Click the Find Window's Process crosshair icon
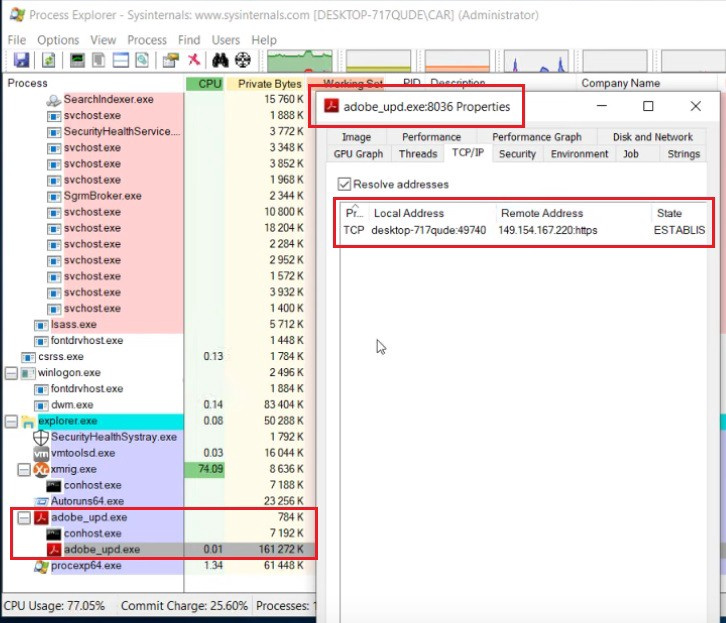This screenshot has width=726, height=623. (x=241, y=61)
